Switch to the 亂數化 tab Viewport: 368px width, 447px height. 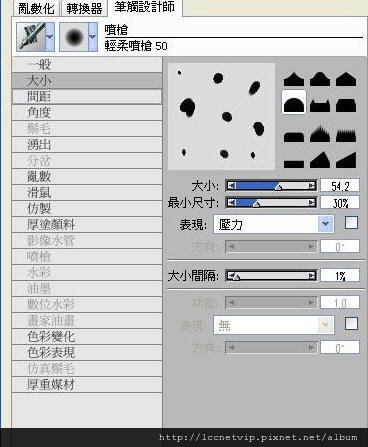point(36,8)
